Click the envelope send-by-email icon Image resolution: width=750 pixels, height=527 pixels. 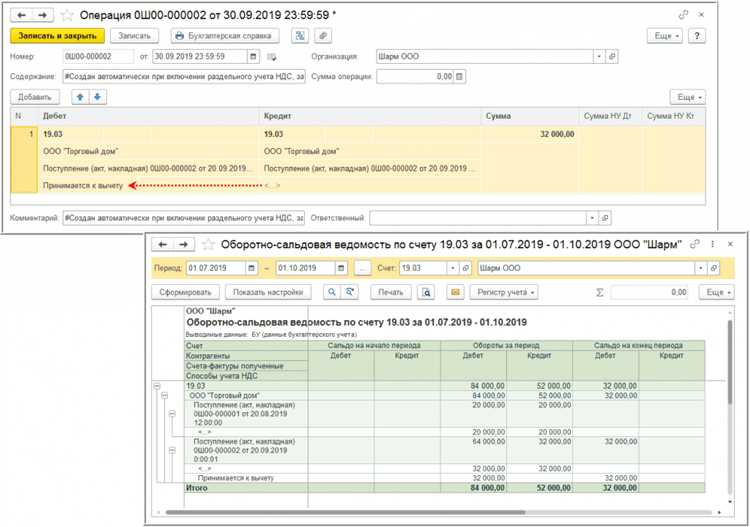(455, 292)
